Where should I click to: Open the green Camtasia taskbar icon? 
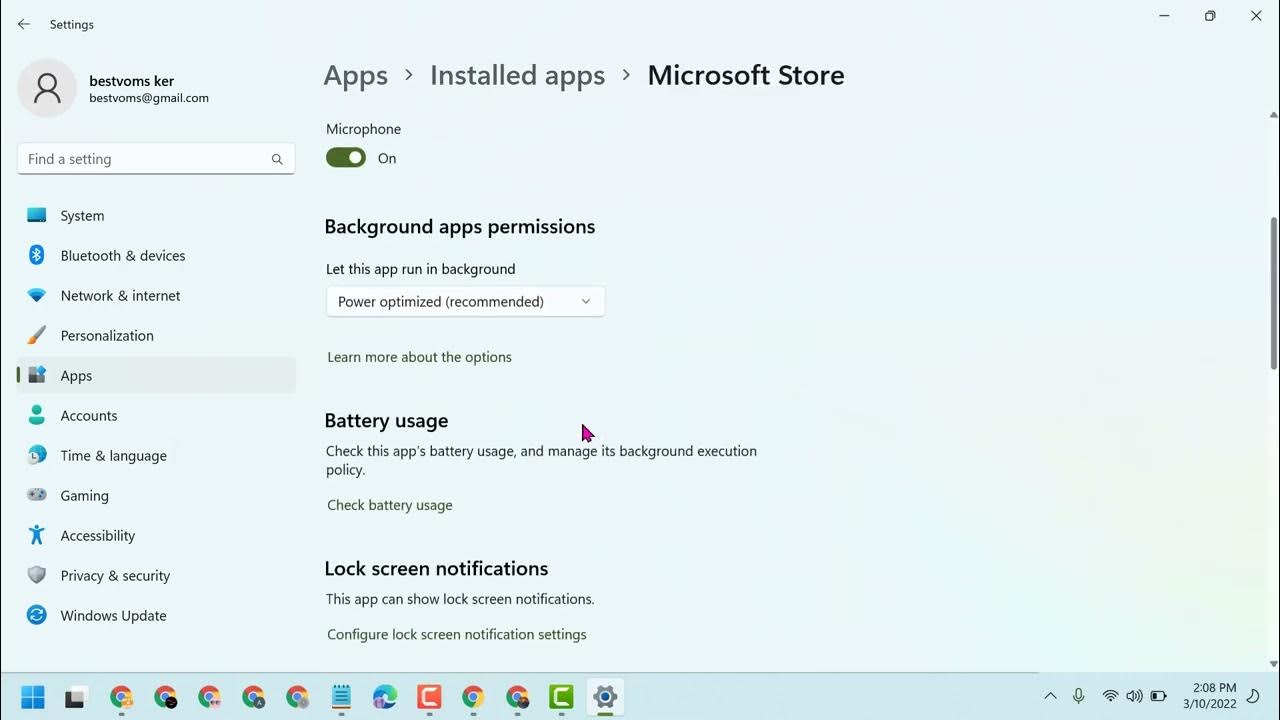tap(561, 697)
